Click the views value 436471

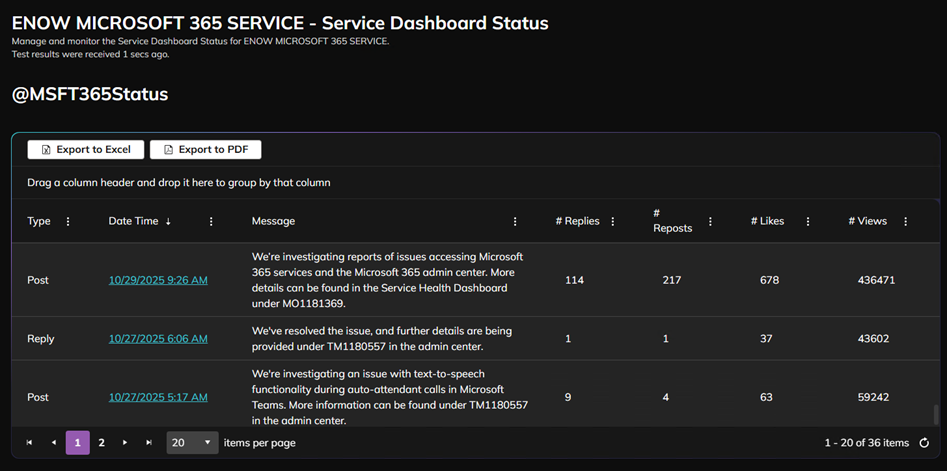876,280
